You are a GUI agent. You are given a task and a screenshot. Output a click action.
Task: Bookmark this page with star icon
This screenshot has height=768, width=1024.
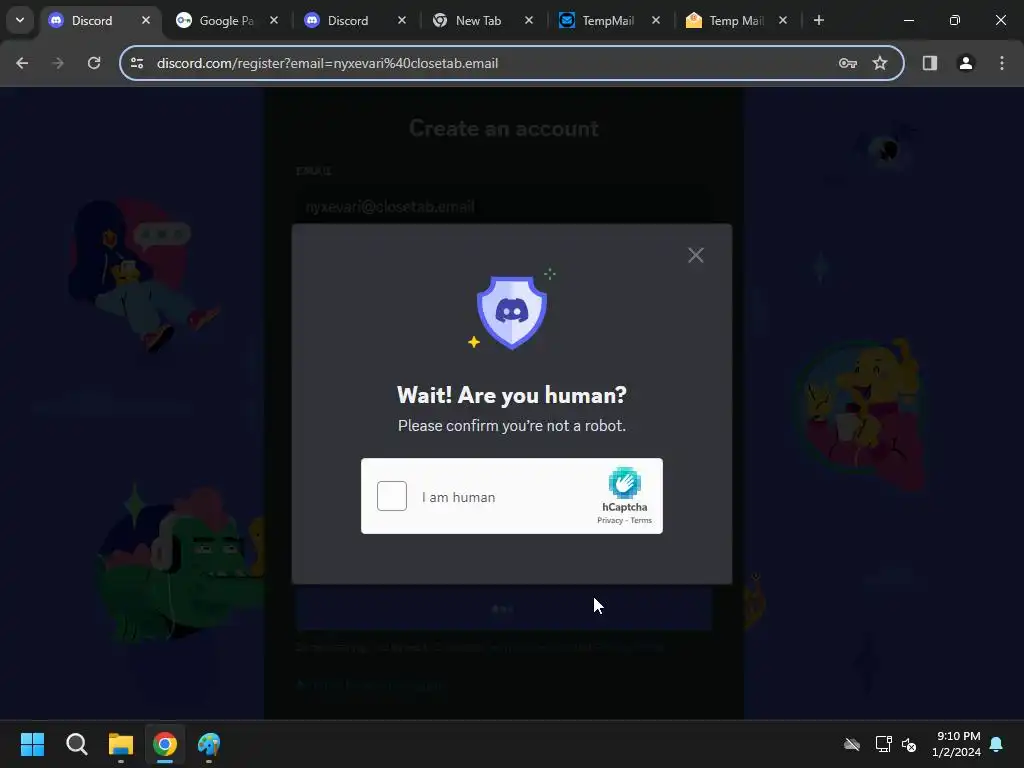pos(880,63)
